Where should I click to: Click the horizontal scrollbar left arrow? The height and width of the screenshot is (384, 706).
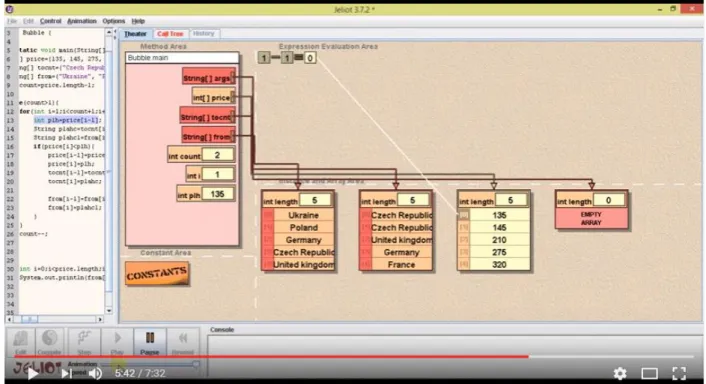tap(9, 319)
